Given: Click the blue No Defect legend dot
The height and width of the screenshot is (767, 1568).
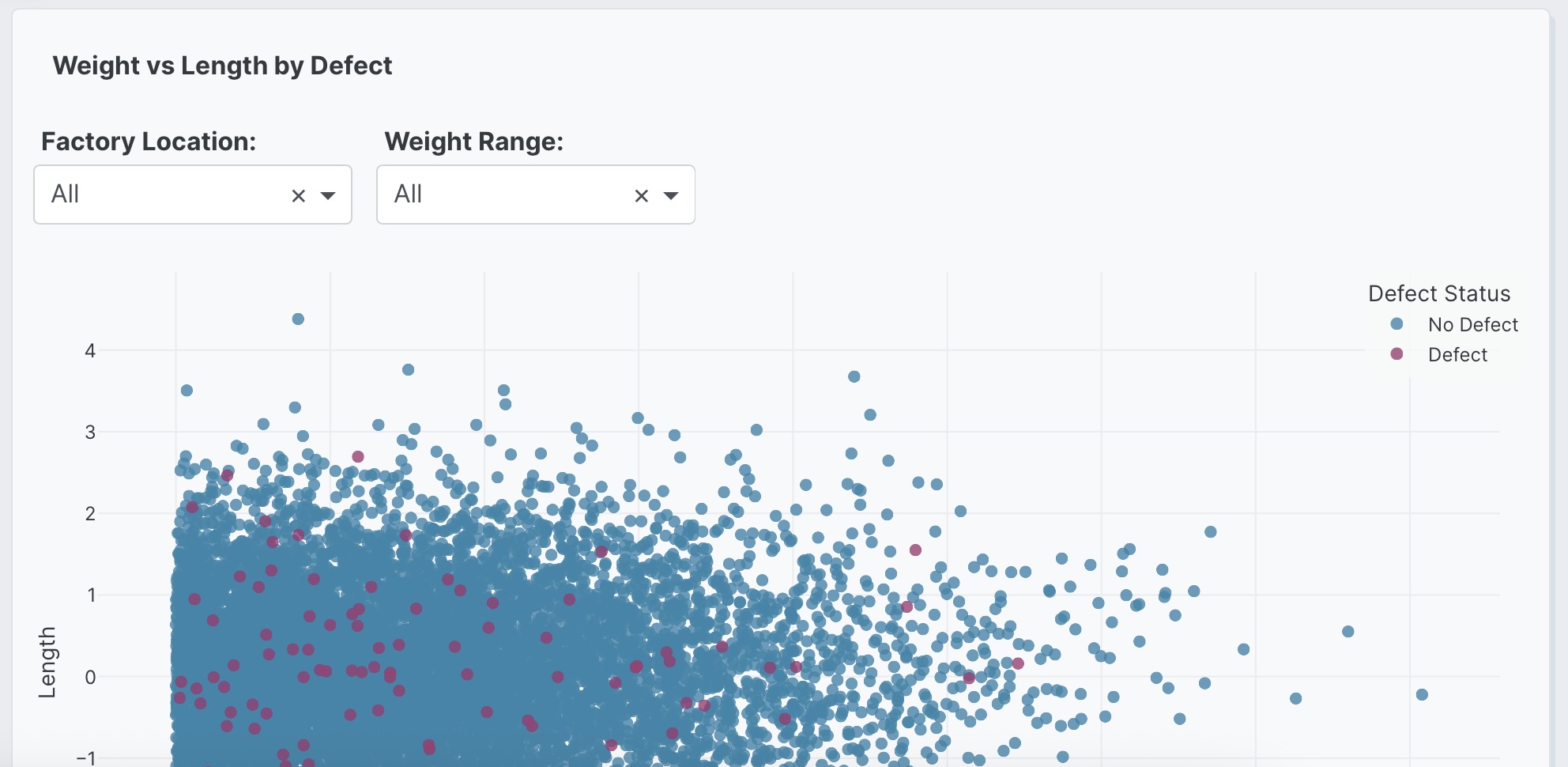Looking at the screenshot, I should tap(1396, 324).
